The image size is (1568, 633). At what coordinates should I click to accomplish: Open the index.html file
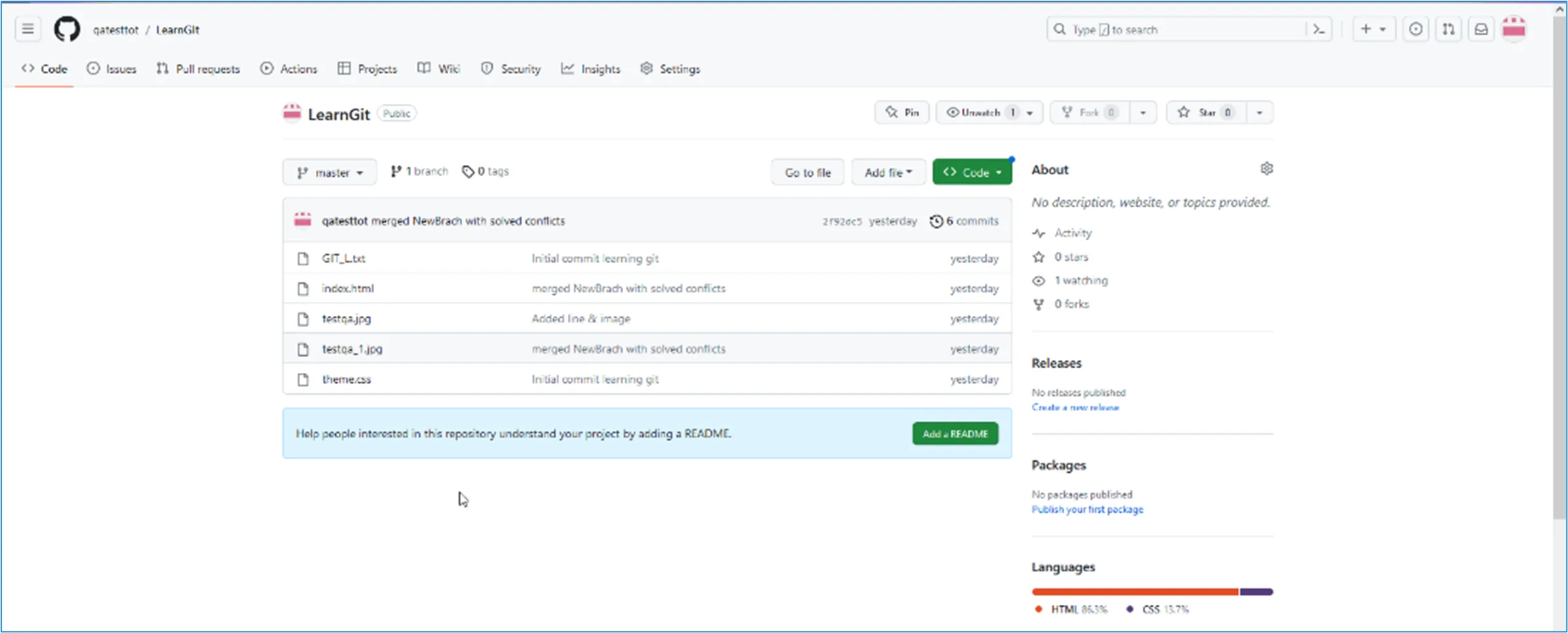(x=347, y=288)
